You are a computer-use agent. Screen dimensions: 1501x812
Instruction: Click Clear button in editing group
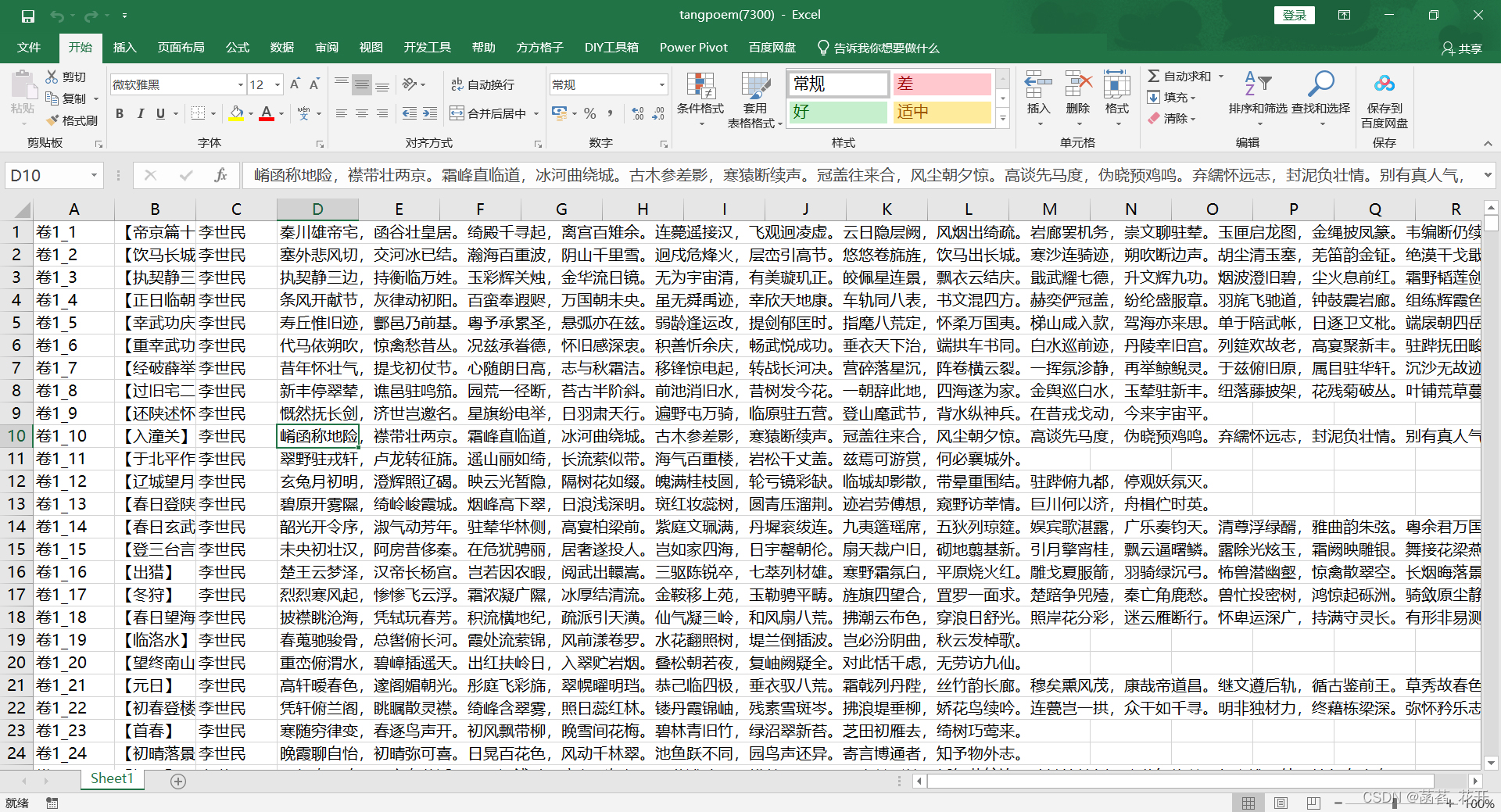click(x=1171, y=118)
